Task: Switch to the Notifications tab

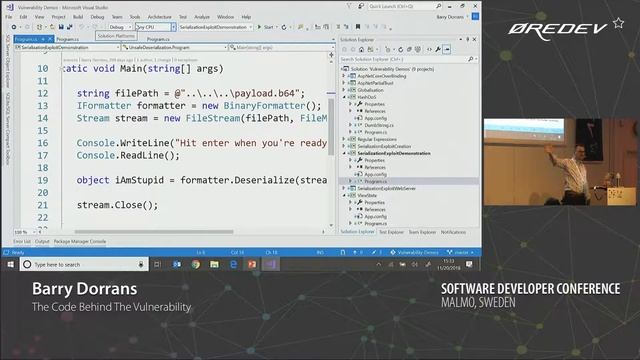Action: pos(453,232)
